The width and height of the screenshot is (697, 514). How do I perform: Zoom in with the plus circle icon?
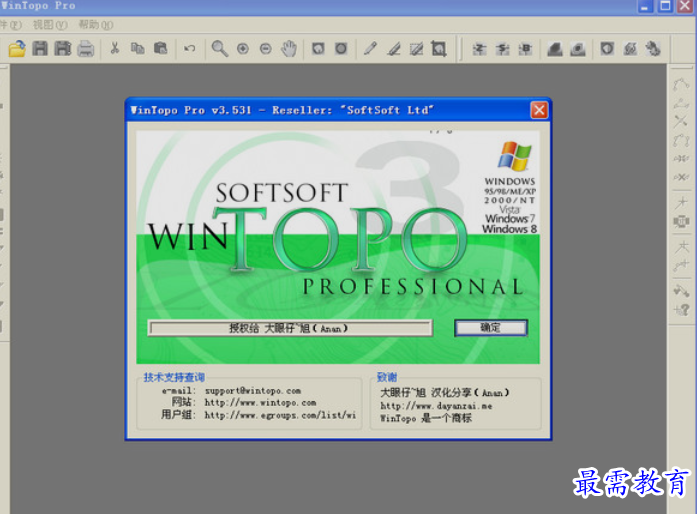click(243, 48)
